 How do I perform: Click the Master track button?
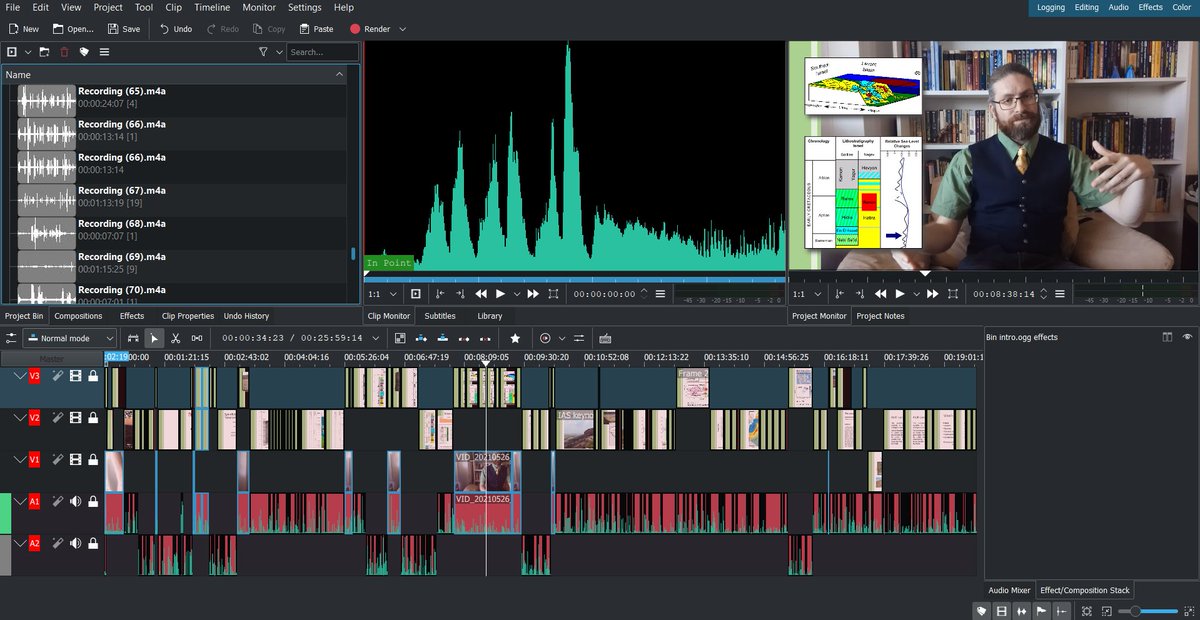point(51,358)
